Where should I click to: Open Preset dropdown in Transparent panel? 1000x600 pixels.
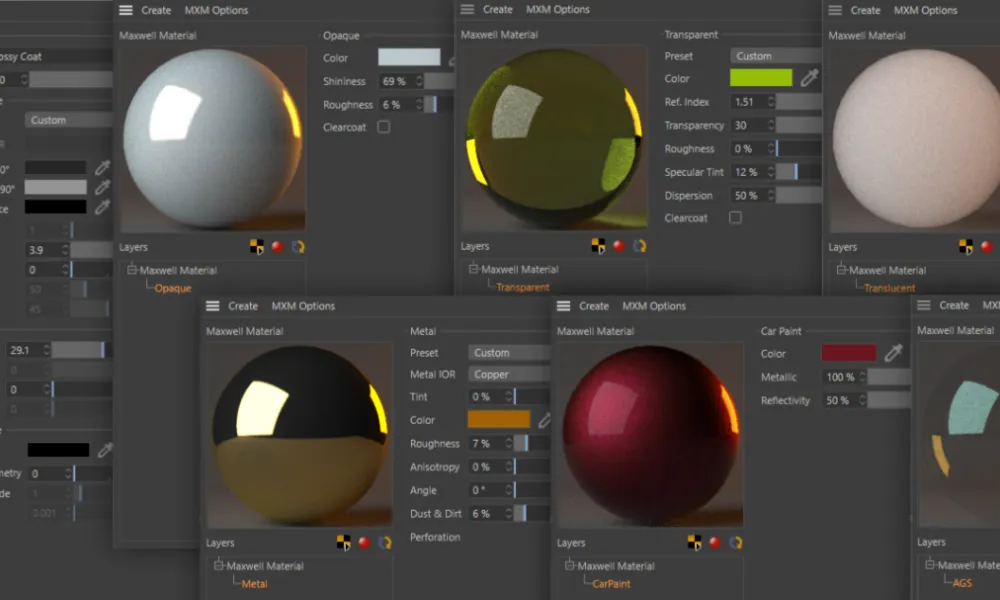click(x=775, y=56)
